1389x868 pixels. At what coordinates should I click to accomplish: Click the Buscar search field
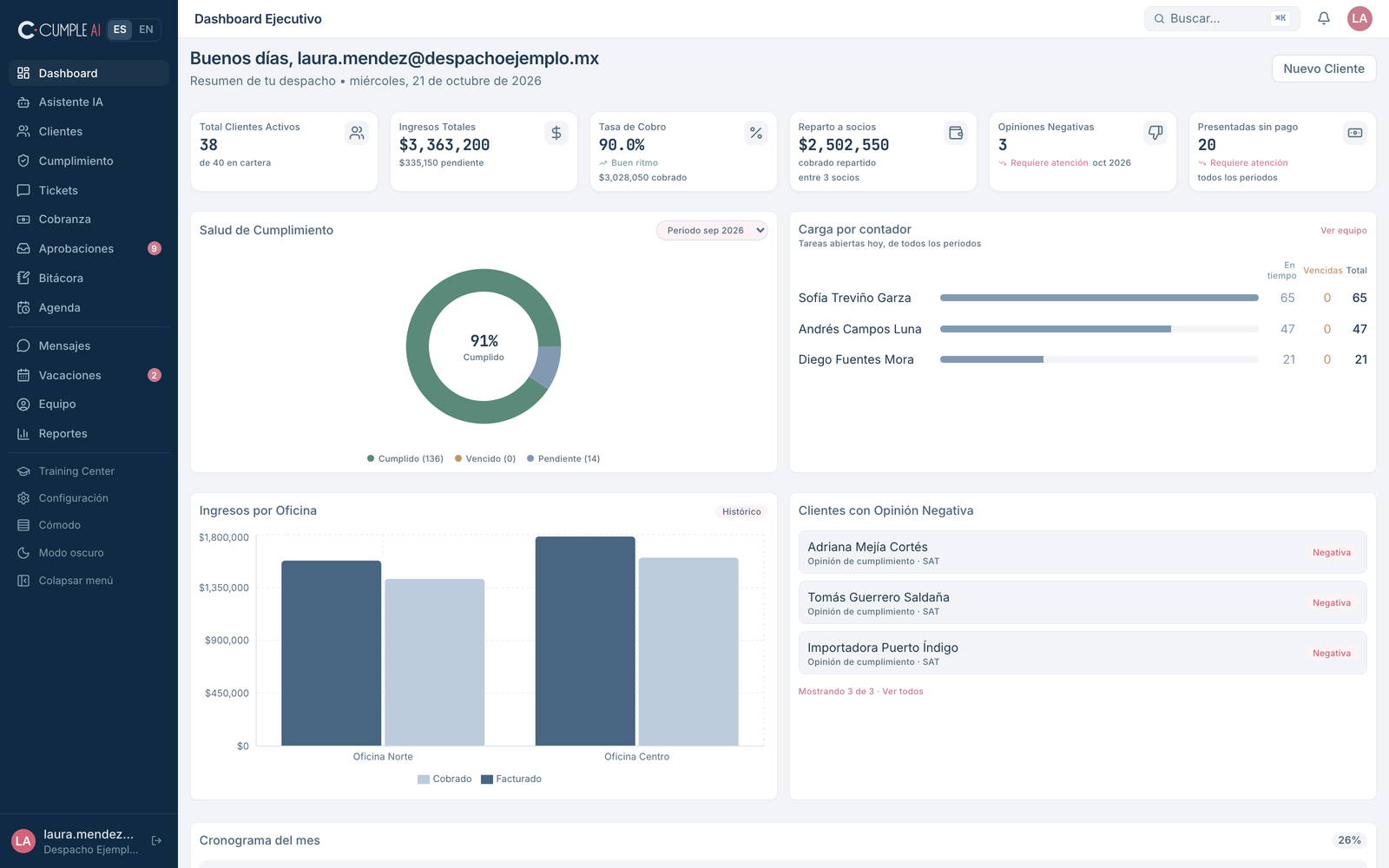tap(1222, 18)
